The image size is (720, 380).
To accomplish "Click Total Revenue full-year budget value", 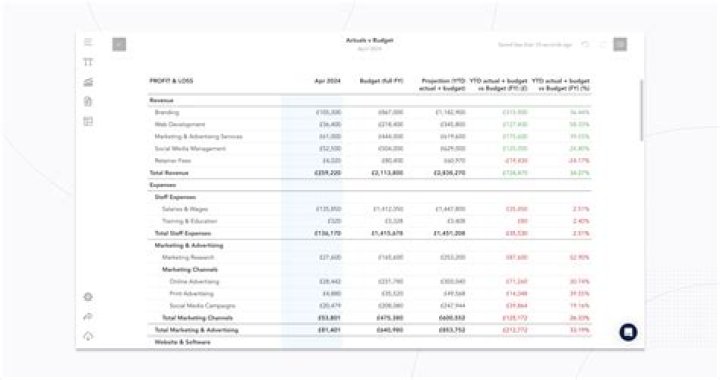I will [387, 173].
